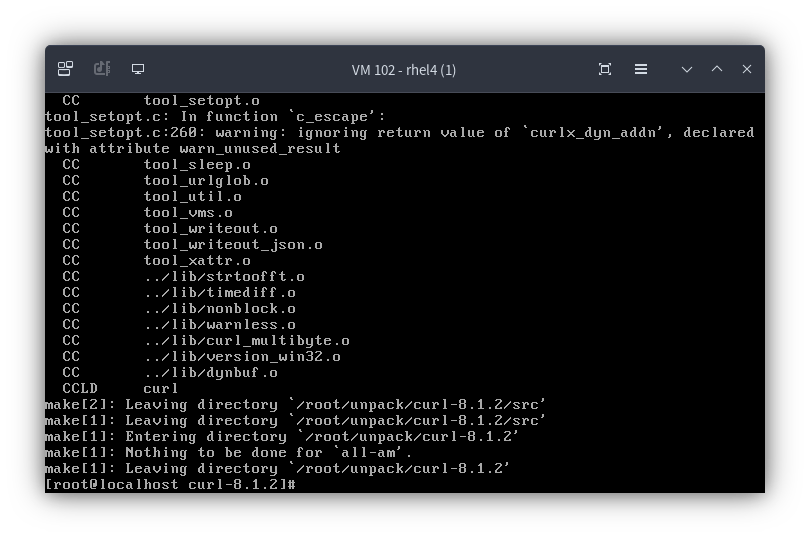The height and width of the screenshot is (538, 810).
Task: Click the ../lib/dynbuf.o output line
Action: tap(169, 373)
